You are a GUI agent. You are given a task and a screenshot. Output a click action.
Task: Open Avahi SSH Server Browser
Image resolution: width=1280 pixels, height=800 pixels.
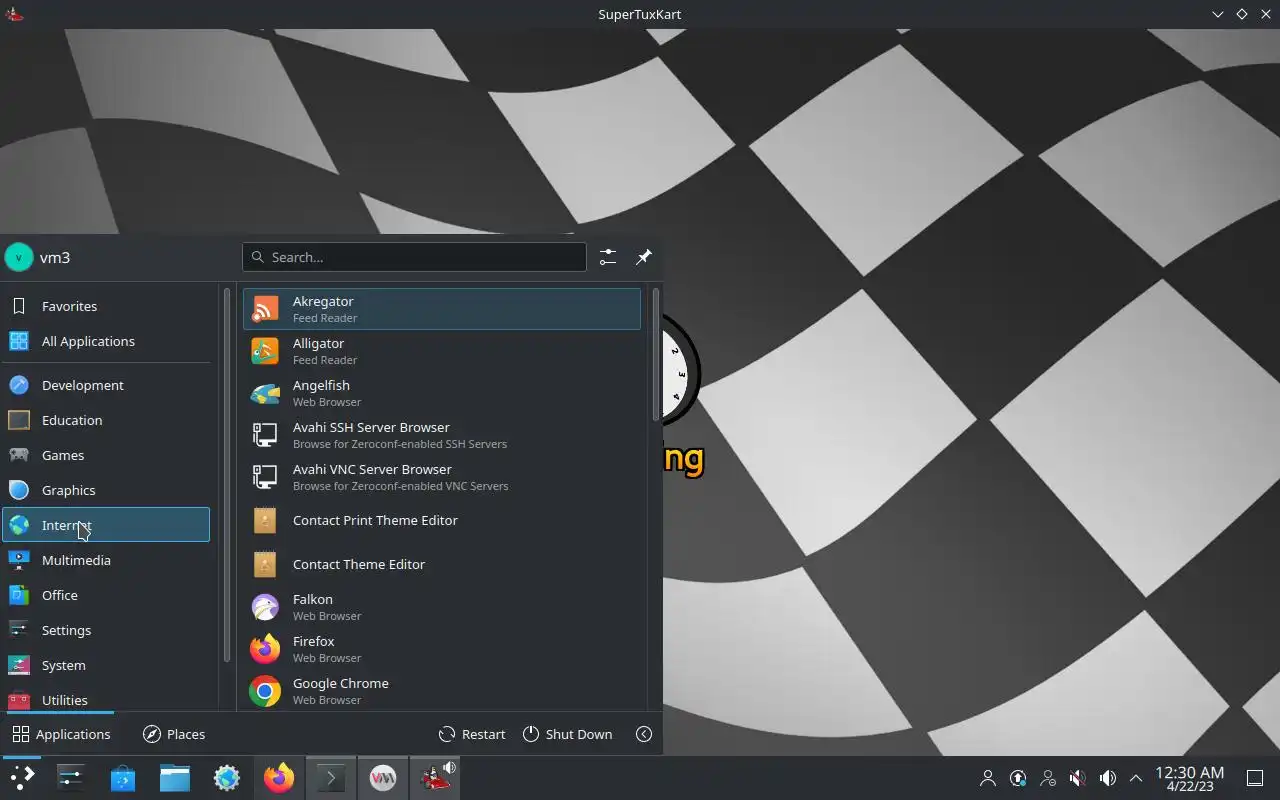[x=441, y=435]
